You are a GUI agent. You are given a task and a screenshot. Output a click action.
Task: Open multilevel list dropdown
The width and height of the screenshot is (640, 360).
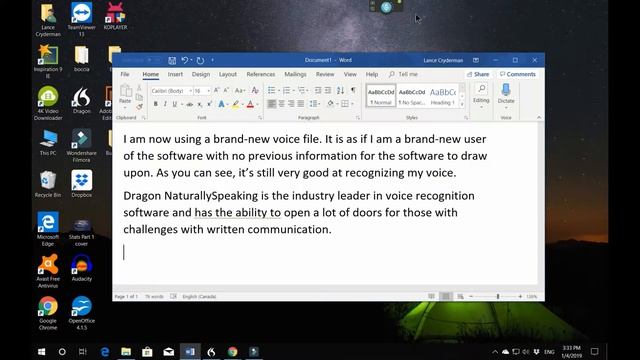click(308, 90)
